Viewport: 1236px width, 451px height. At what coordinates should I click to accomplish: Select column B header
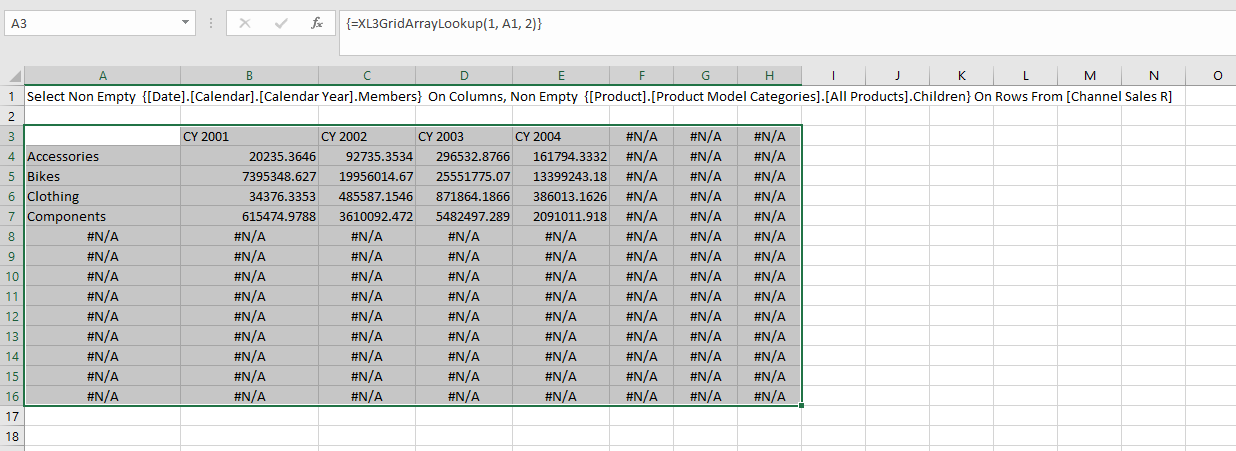point(249,76)
